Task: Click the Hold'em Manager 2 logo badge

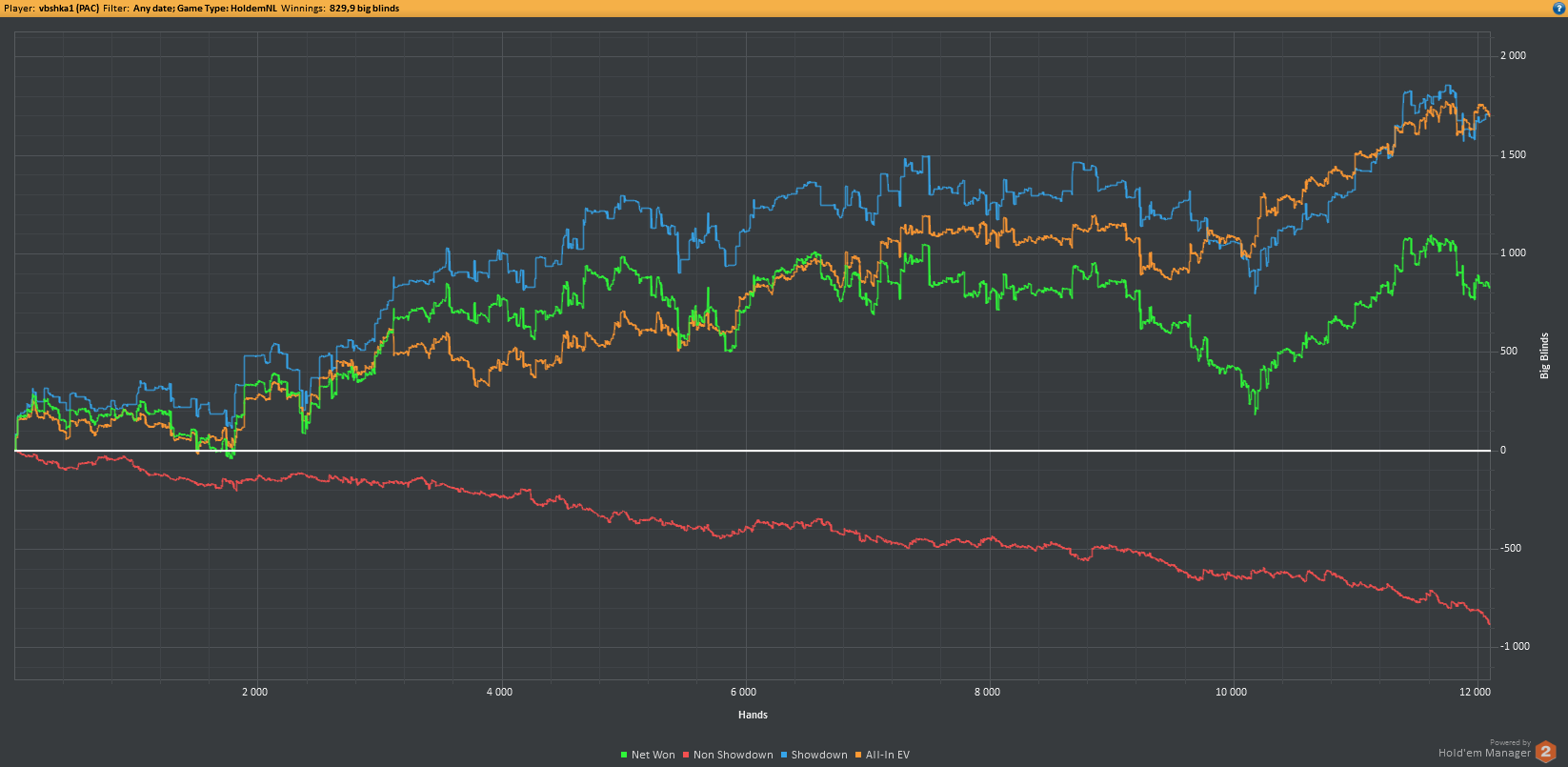Action: tap(1545, 752)
